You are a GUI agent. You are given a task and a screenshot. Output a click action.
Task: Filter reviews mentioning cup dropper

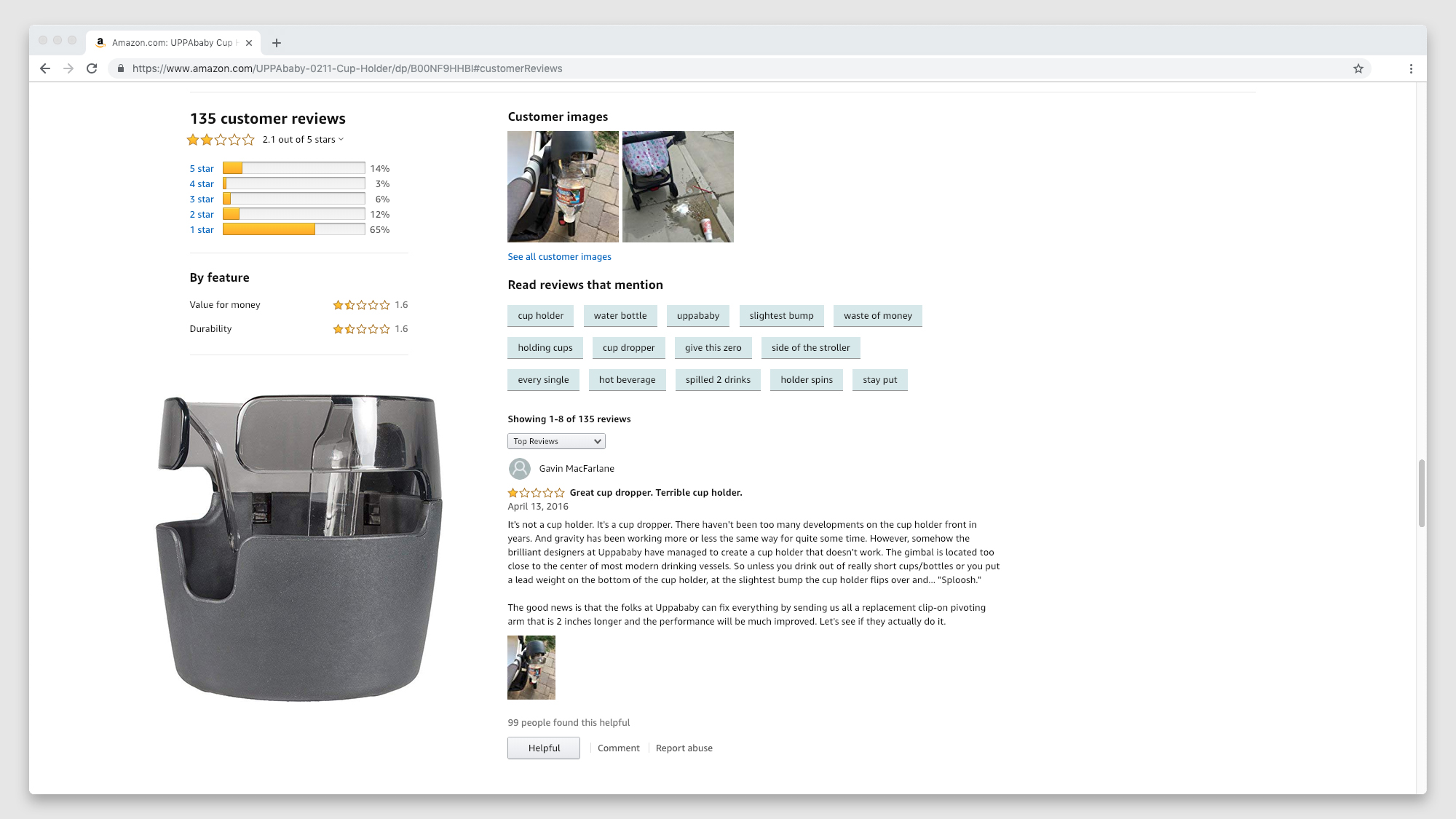click(x=628, y=348)
